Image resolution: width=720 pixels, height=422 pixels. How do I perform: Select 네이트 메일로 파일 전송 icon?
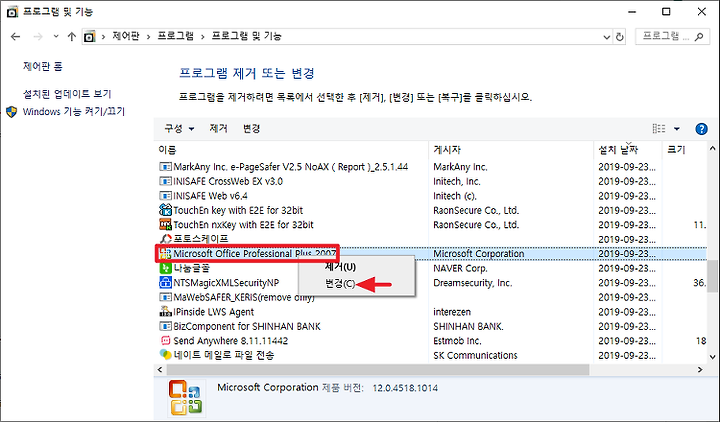(x=165, y=355)
